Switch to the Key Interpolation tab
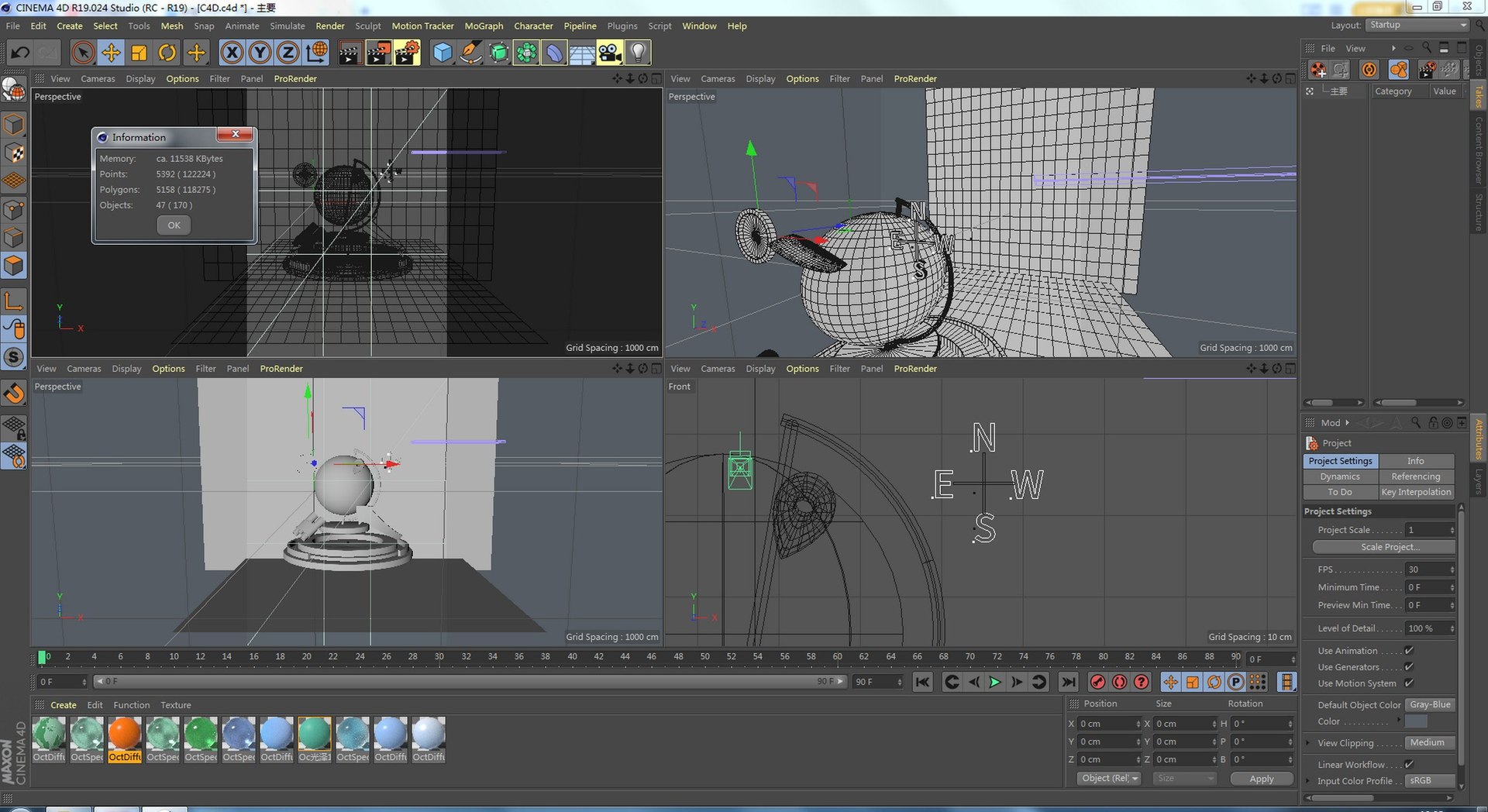 click(x=1416, y=492)
